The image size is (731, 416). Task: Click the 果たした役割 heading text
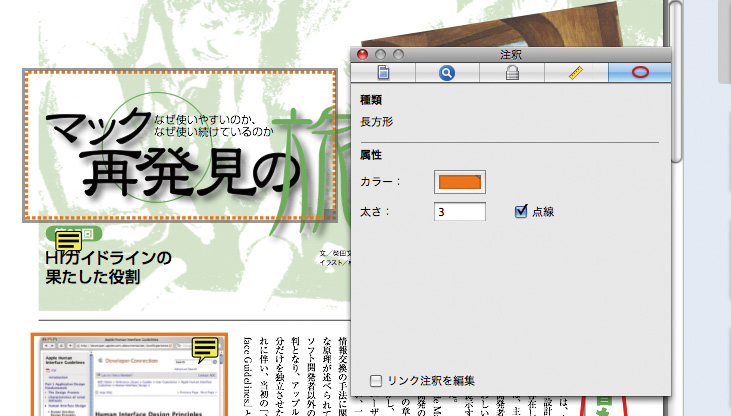[93, 277]
